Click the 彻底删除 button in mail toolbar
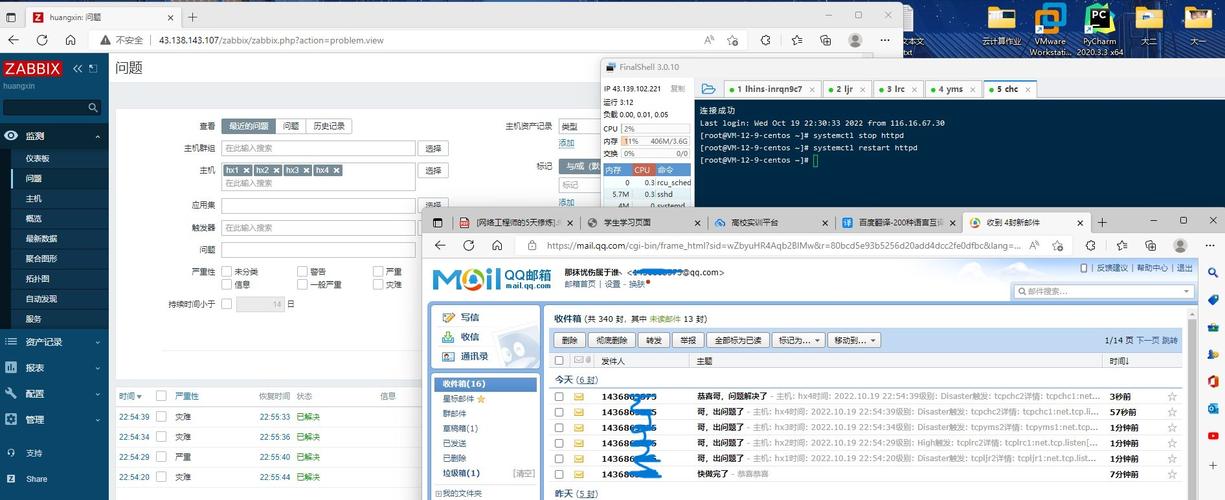The width and height of the screenshot is (1225, 500). pos(611,340)
